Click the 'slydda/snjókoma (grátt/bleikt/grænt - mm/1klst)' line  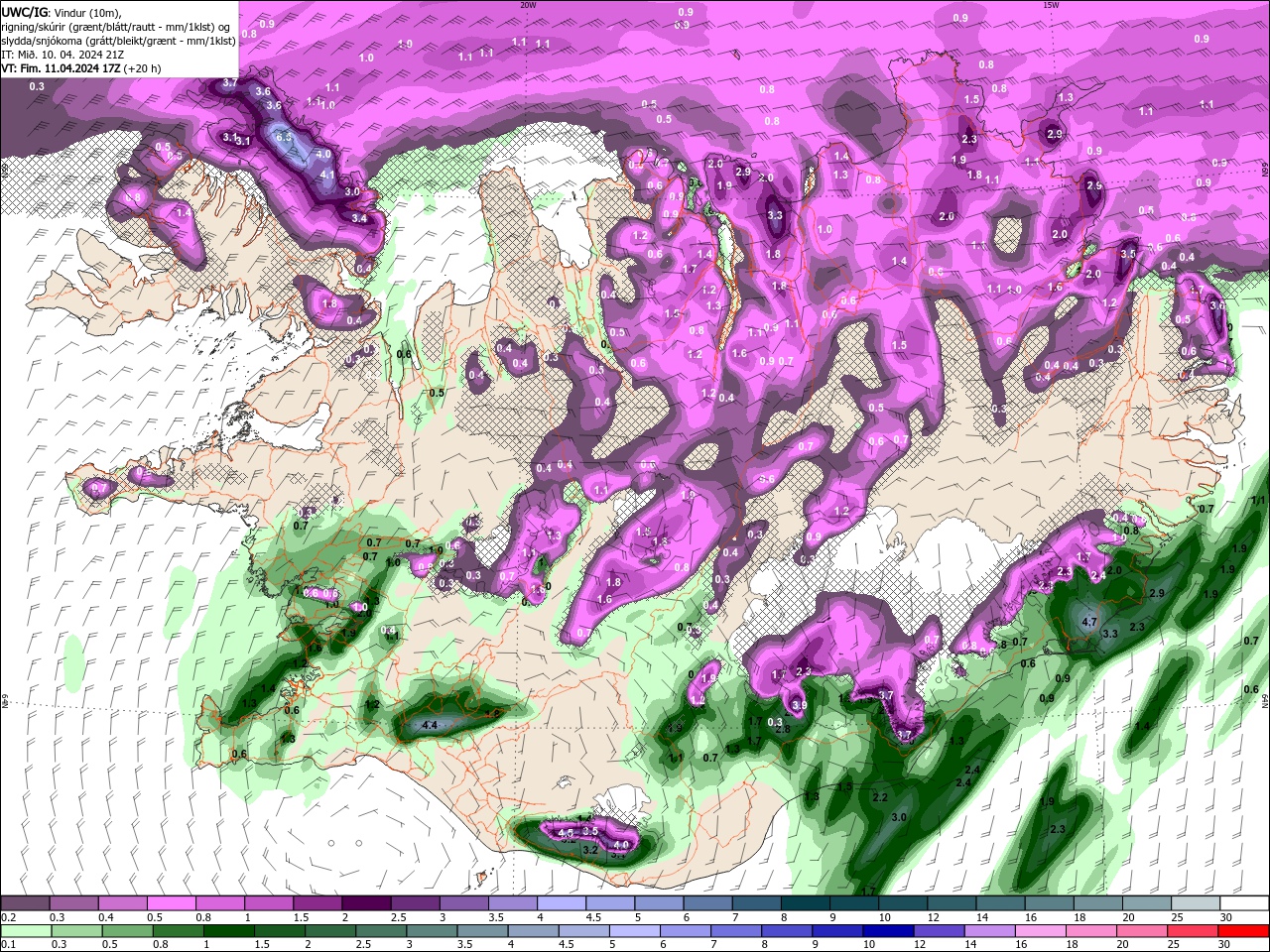[118, 41]
